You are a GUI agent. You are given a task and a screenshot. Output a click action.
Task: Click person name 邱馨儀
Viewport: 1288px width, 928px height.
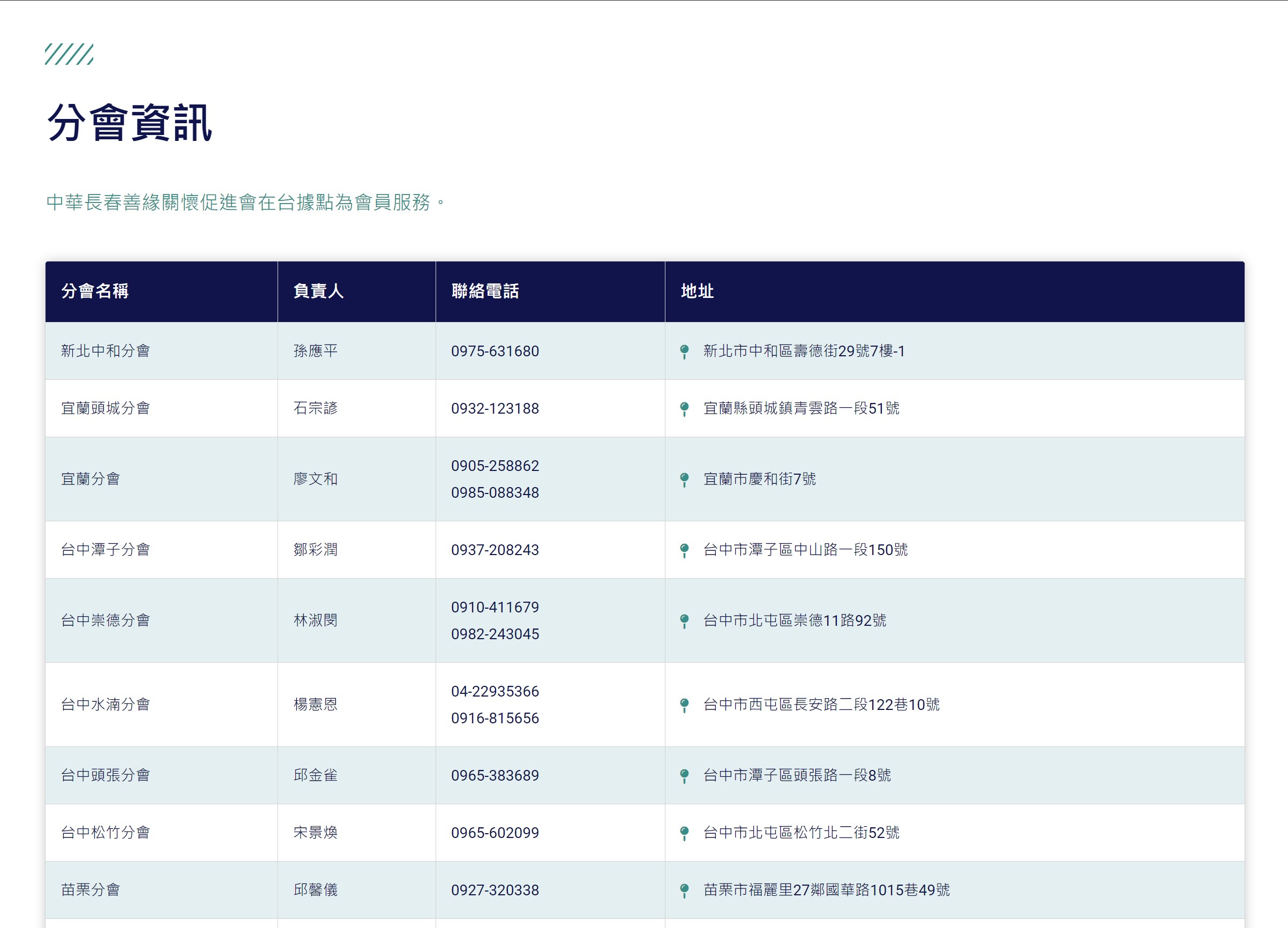pos(316,890)
